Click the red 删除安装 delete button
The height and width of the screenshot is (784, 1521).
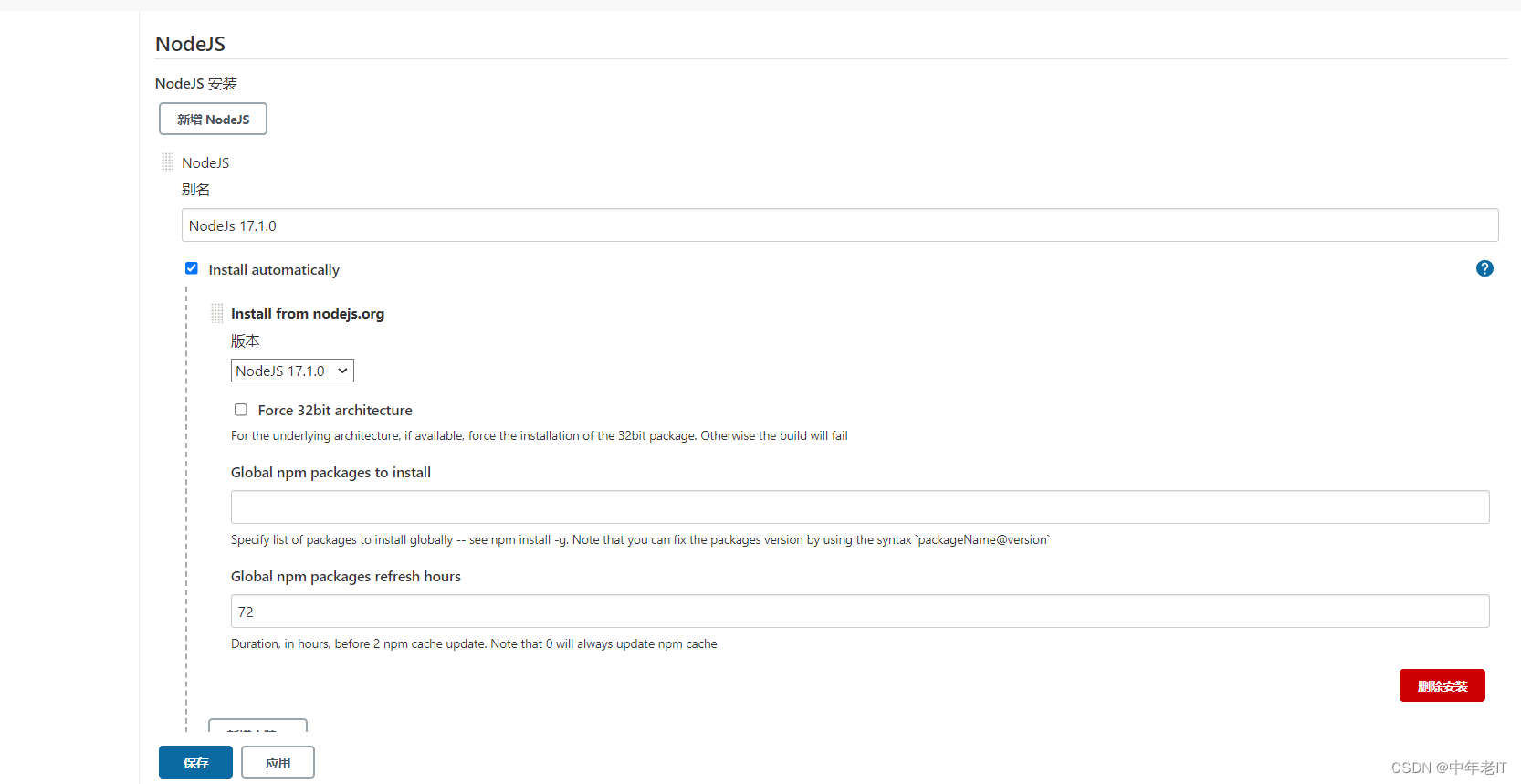(x=1442, y=685)
